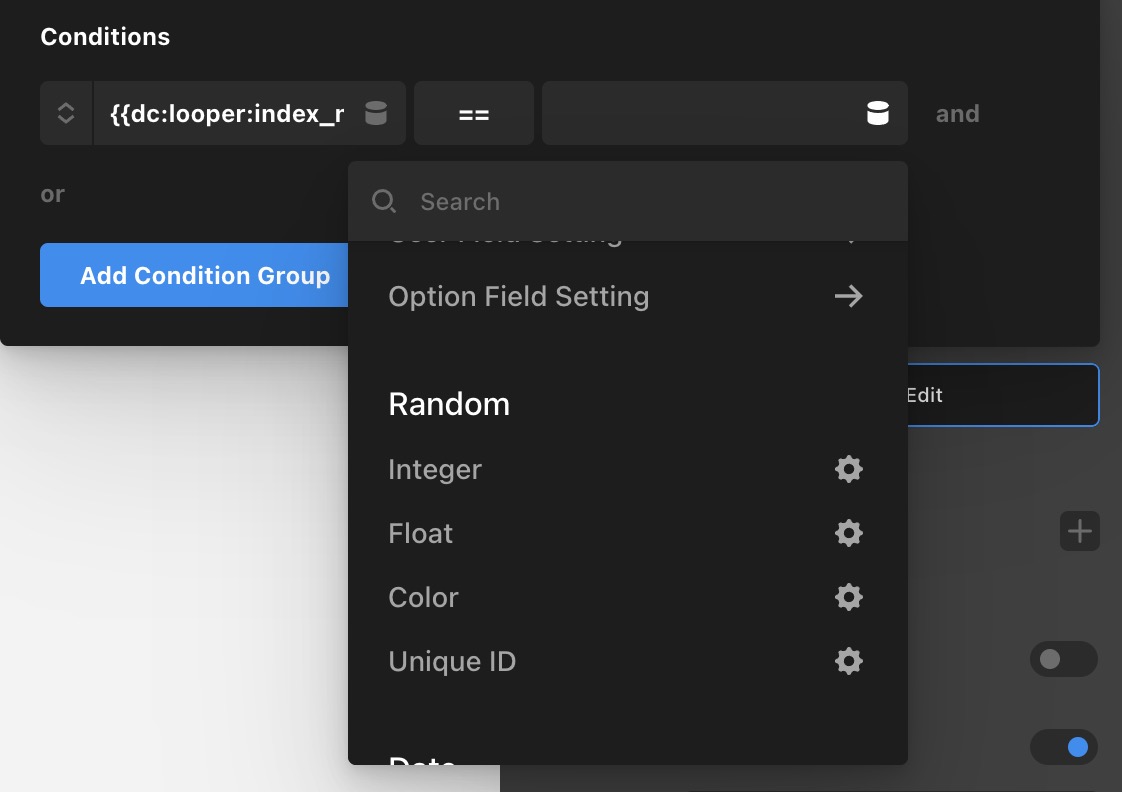Click Add Condition Group button

[194, 275]
